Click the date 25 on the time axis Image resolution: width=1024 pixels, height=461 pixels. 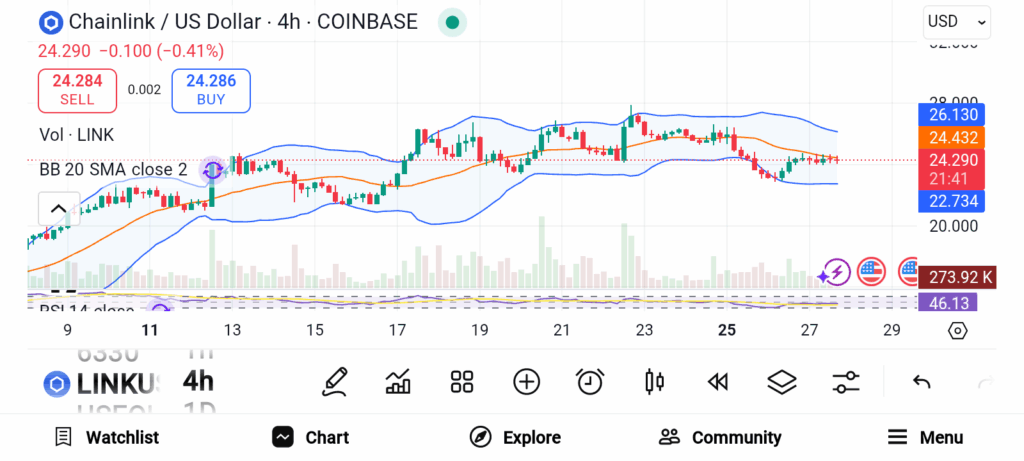727,330
